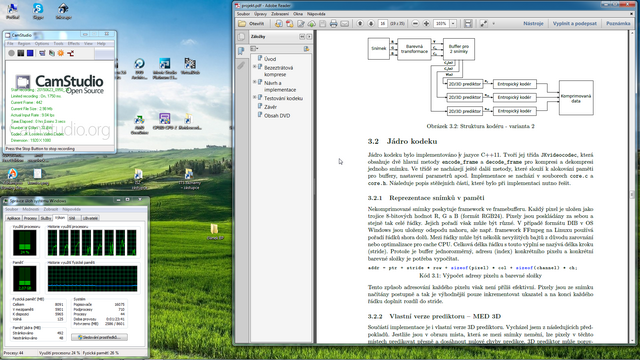Click the email envelope icon in Adobe Reader

click(x=344, y=24)
